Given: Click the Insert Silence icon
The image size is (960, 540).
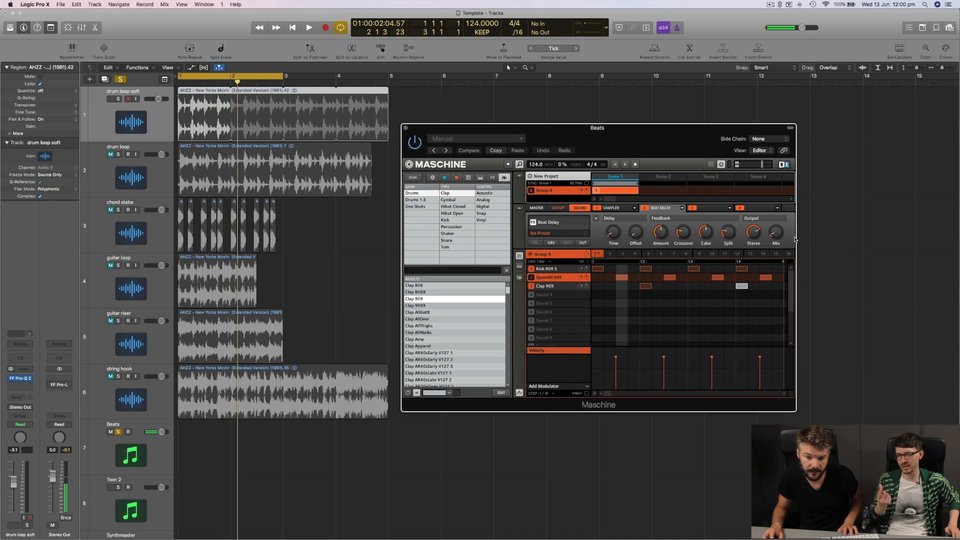Looking at the screenshot, I should 758,48.
